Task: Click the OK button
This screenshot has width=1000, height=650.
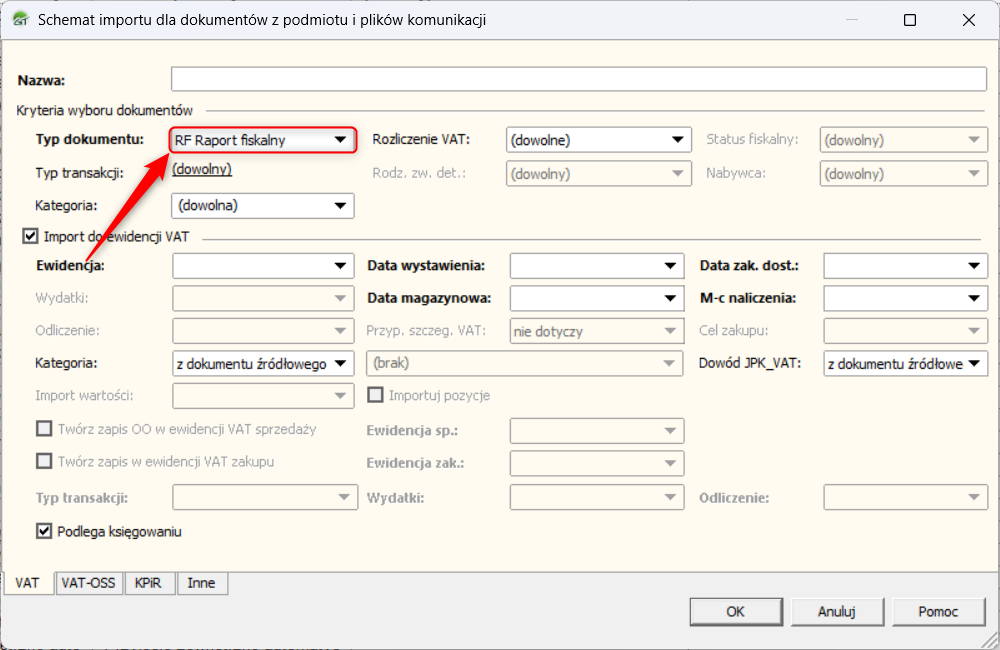Action: [x=735, y=611]
